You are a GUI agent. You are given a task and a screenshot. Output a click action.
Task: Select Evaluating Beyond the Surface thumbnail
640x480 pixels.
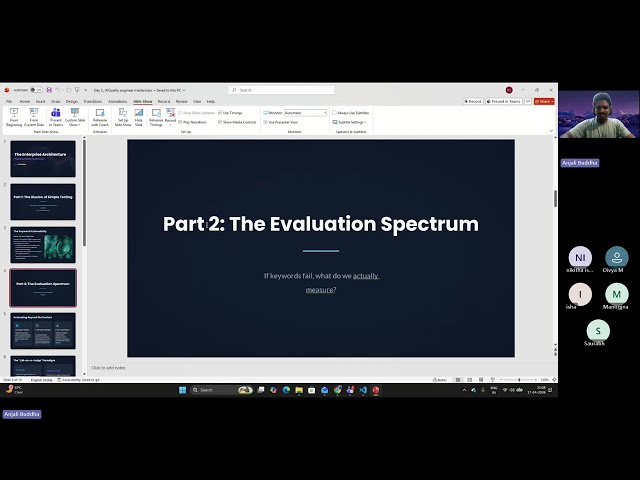point(43,331)
